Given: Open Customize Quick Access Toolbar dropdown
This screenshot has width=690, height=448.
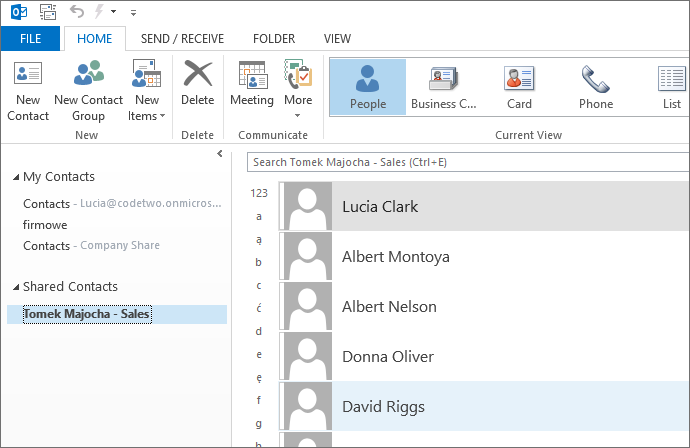Looking at the screenshot, I should (133, 13).
